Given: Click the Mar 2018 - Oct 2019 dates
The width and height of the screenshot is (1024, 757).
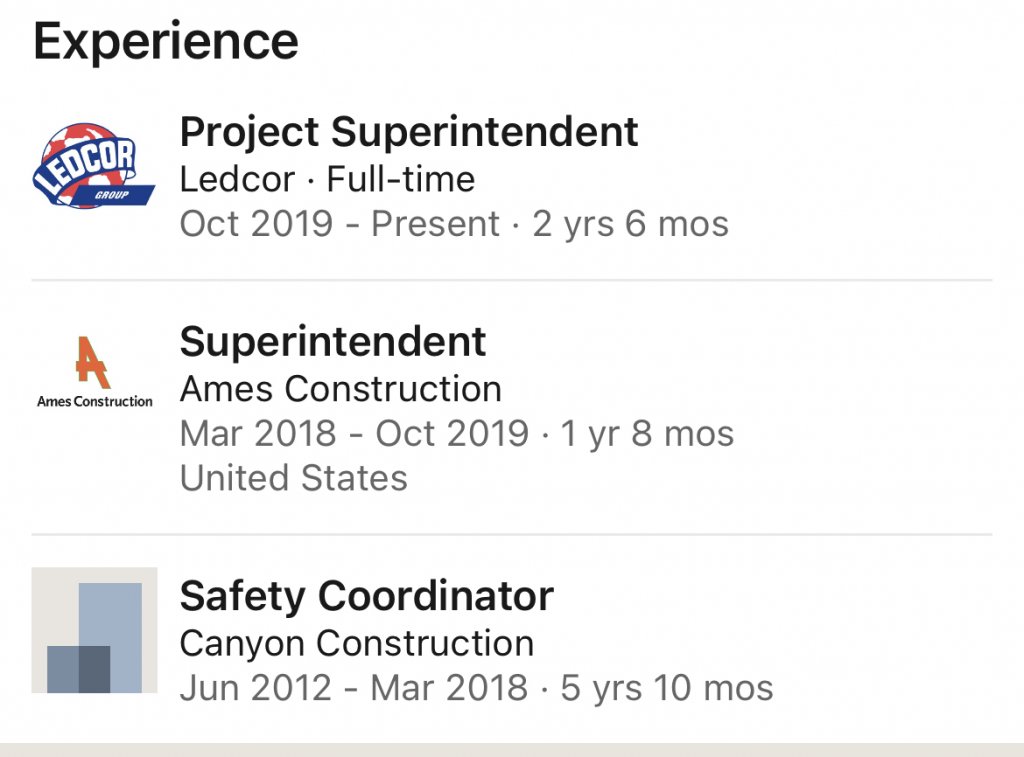Looking at the screenshot, I should 354,434.
